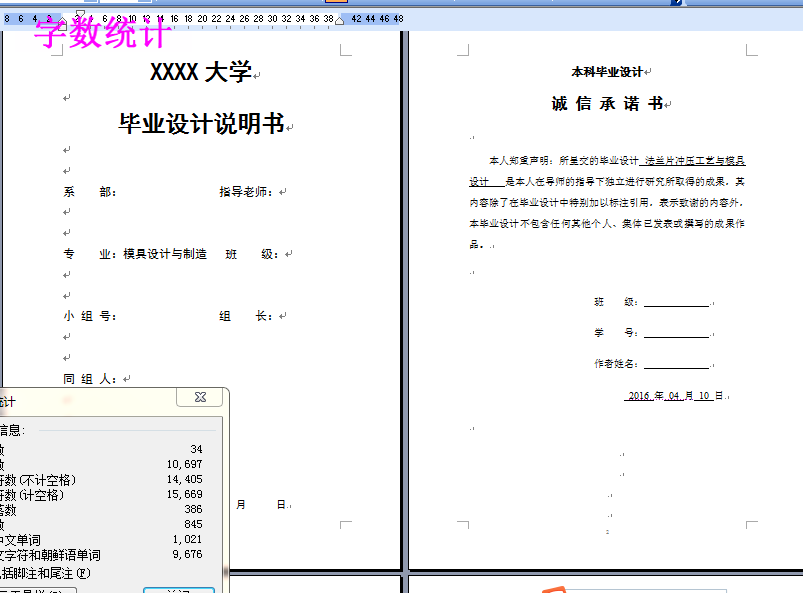Click the underlined '法兰片冲压工艺与模具' text
The image size is (803, 593).
pyautogui.click(x=695, y=161)
